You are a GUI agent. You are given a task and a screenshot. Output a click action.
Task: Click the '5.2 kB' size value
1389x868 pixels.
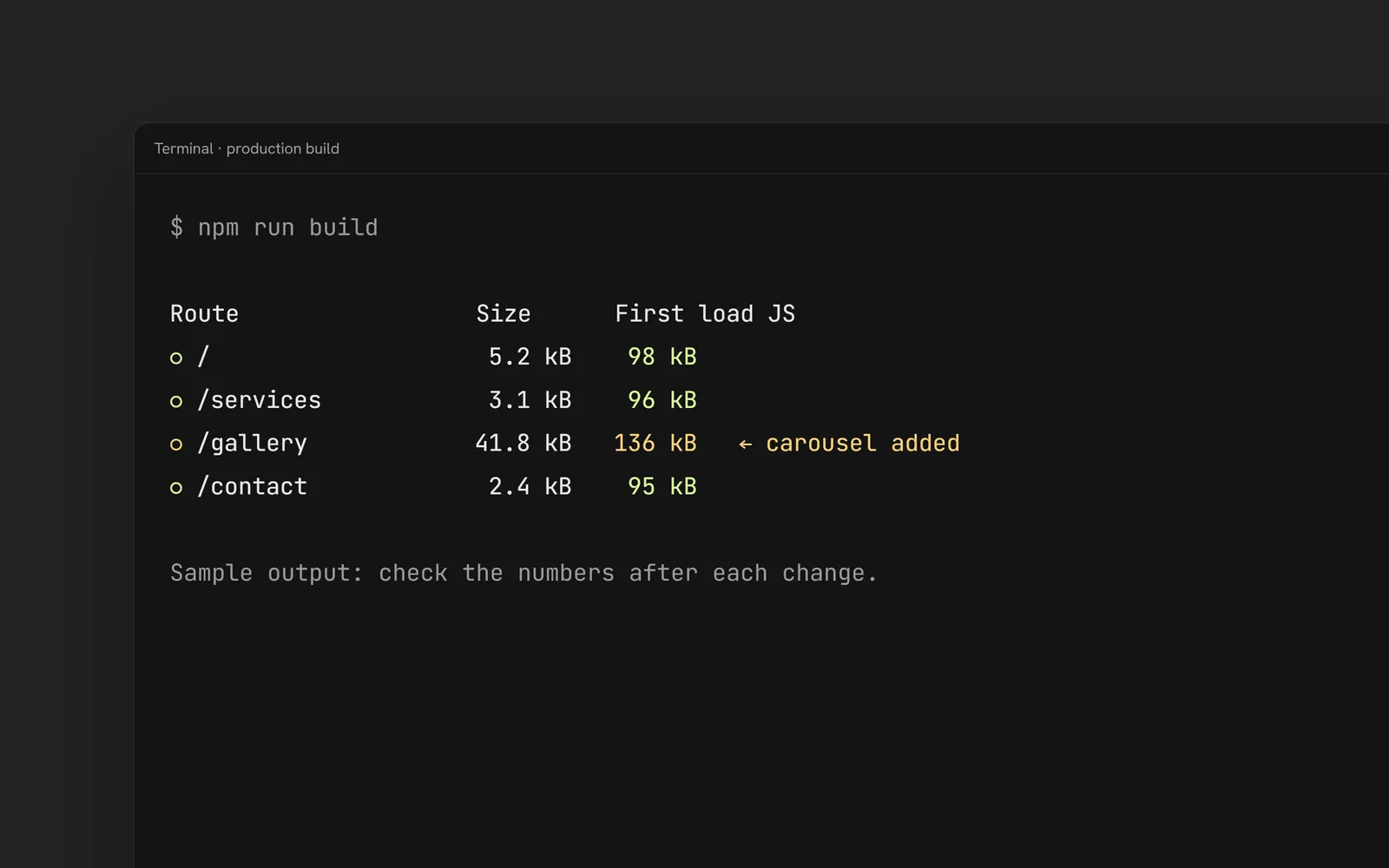[530, 357]
